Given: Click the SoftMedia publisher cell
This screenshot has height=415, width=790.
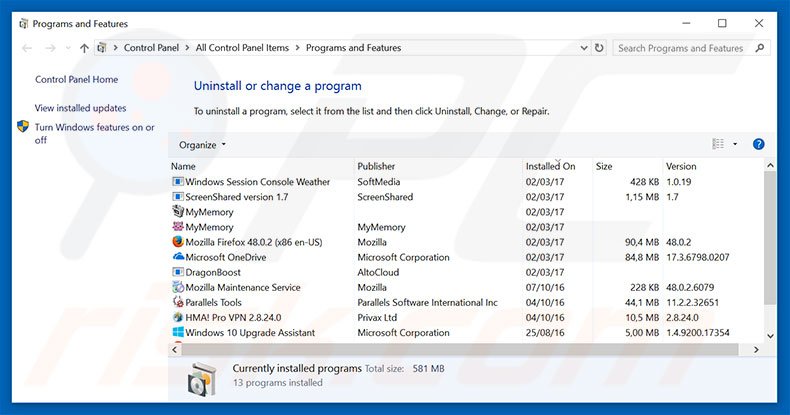Looking at the screenshot, I should (x=379, y=181).
